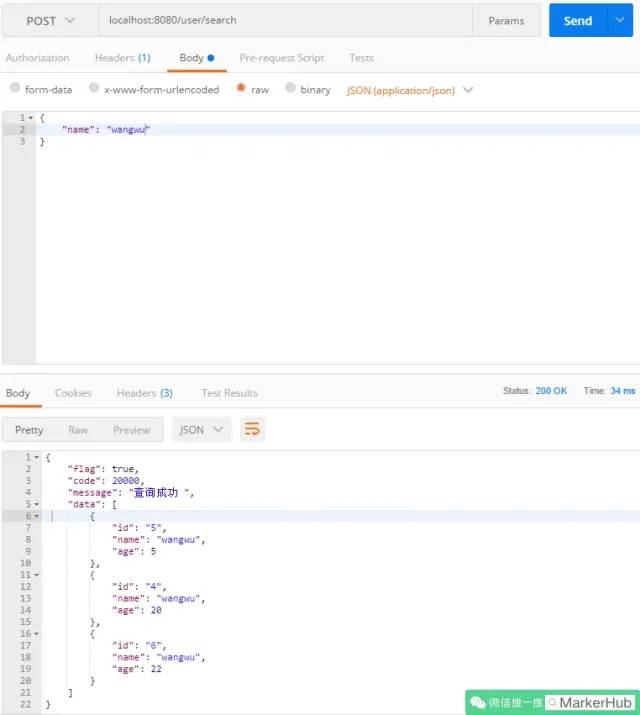Open the Authorization tab
Screen dimensions: 640x715
click(38, 58)
